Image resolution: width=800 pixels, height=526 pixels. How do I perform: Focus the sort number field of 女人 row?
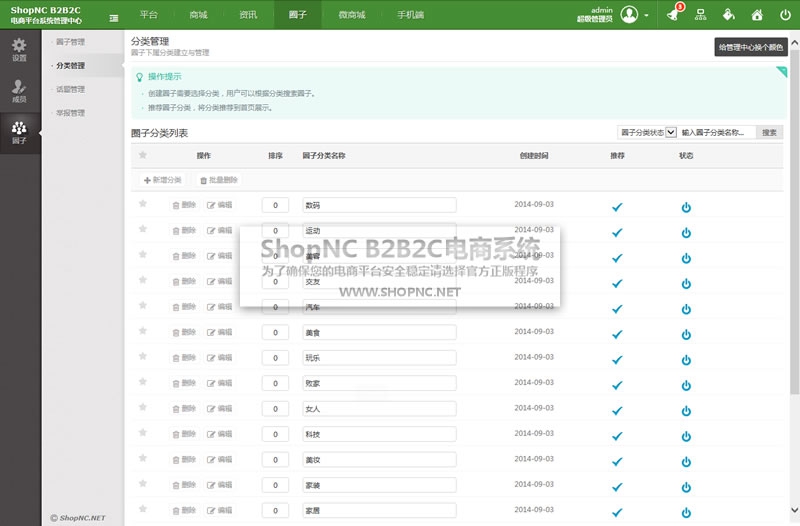coord(276,409)
